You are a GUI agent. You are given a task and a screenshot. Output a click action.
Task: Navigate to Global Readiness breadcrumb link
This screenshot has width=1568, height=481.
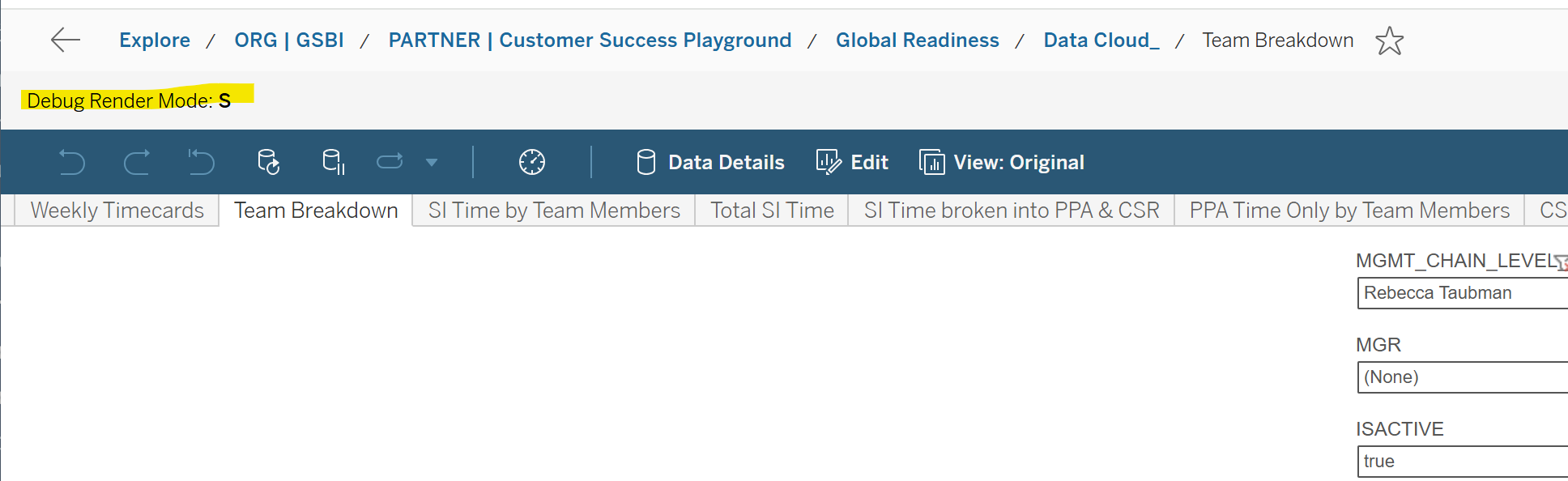(x=917, y=40)
